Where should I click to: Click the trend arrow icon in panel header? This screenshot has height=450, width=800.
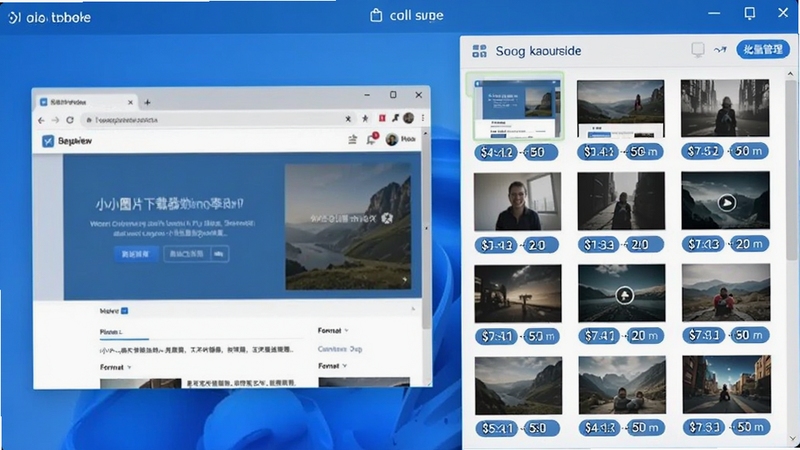[x=720, y=49]
